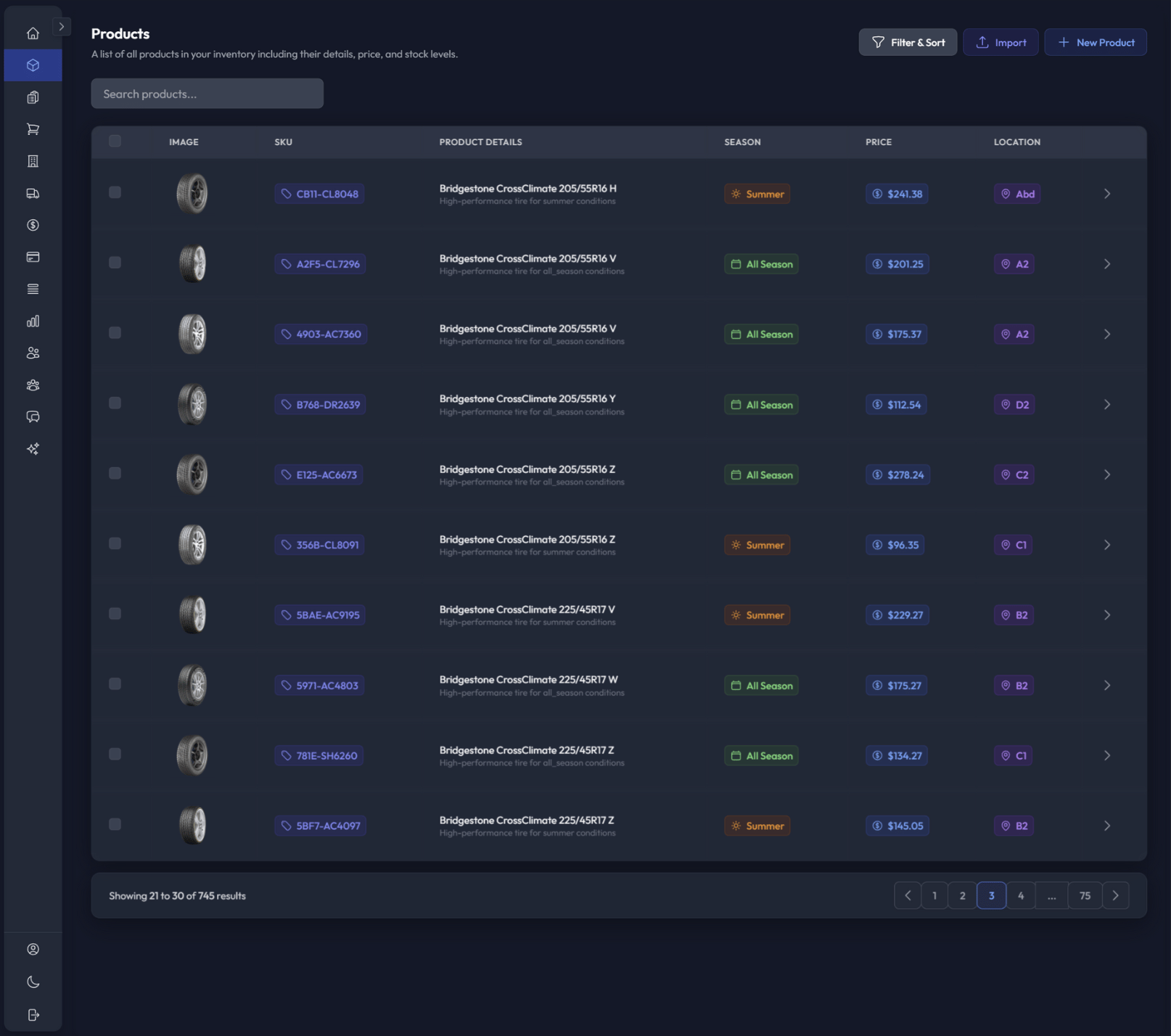Viewport: 1171px width, 1036px height.
Task: Go to next page arrow
Action: (x=1116, y=896)
